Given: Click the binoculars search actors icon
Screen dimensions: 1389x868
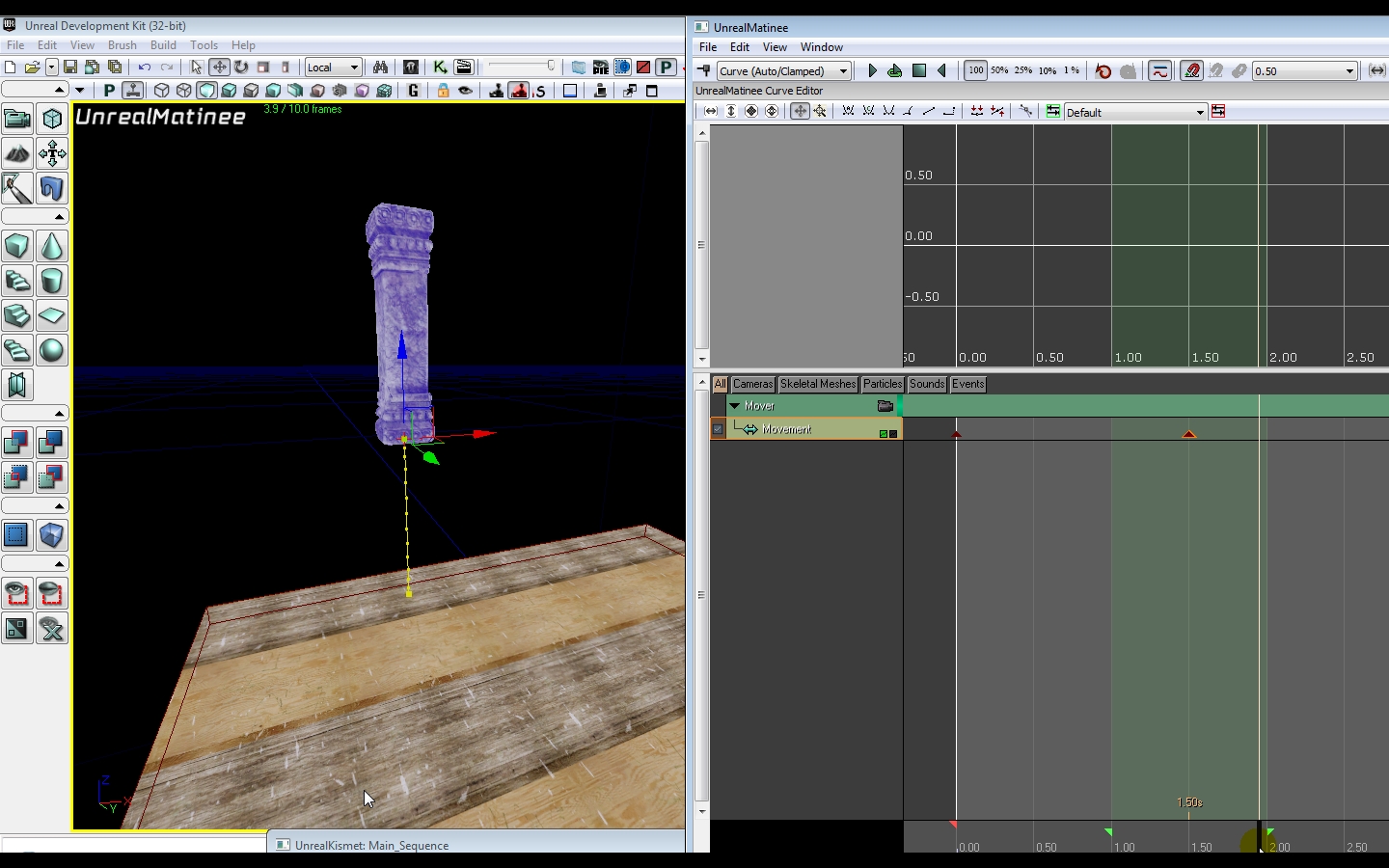Looking at the screenshot, I should pos(380,67).
